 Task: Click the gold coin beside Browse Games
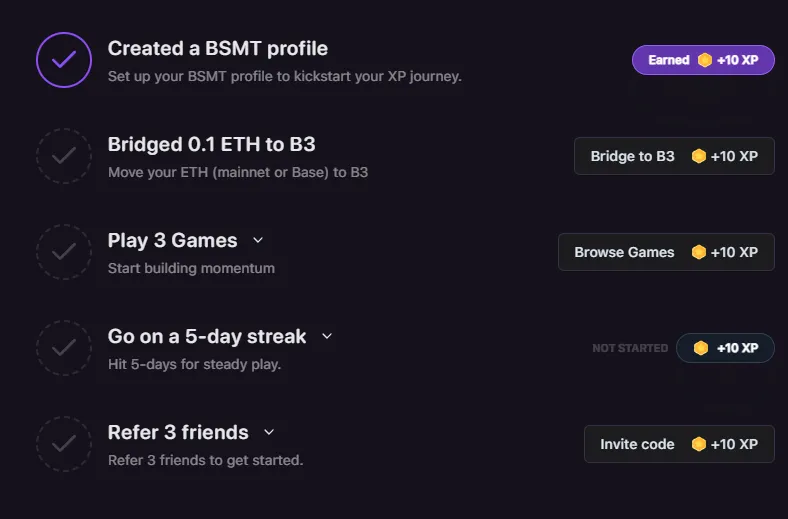(699, 252)
